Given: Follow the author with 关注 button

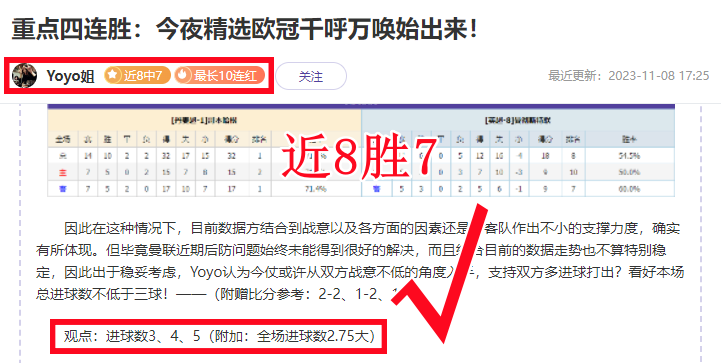Looking at the screenshot, I should pos(311,76).
